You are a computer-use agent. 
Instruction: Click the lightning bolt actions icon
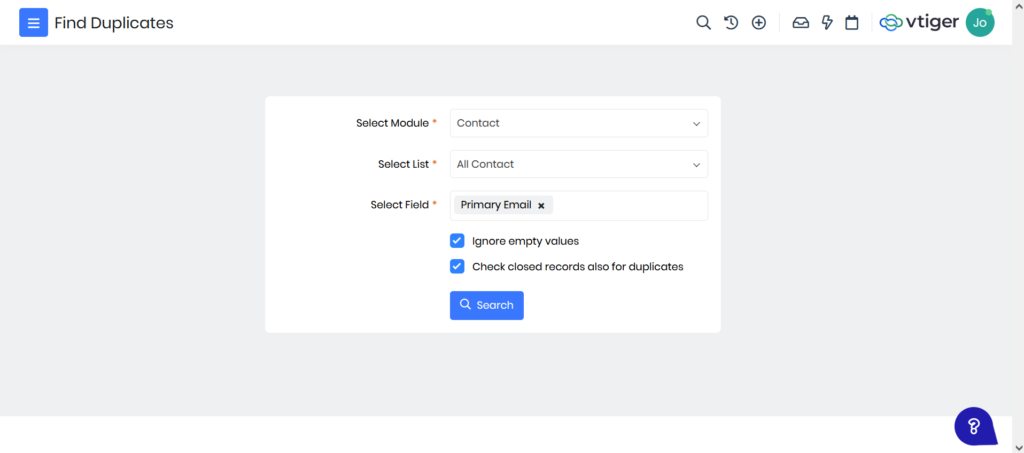coord(827,23)
